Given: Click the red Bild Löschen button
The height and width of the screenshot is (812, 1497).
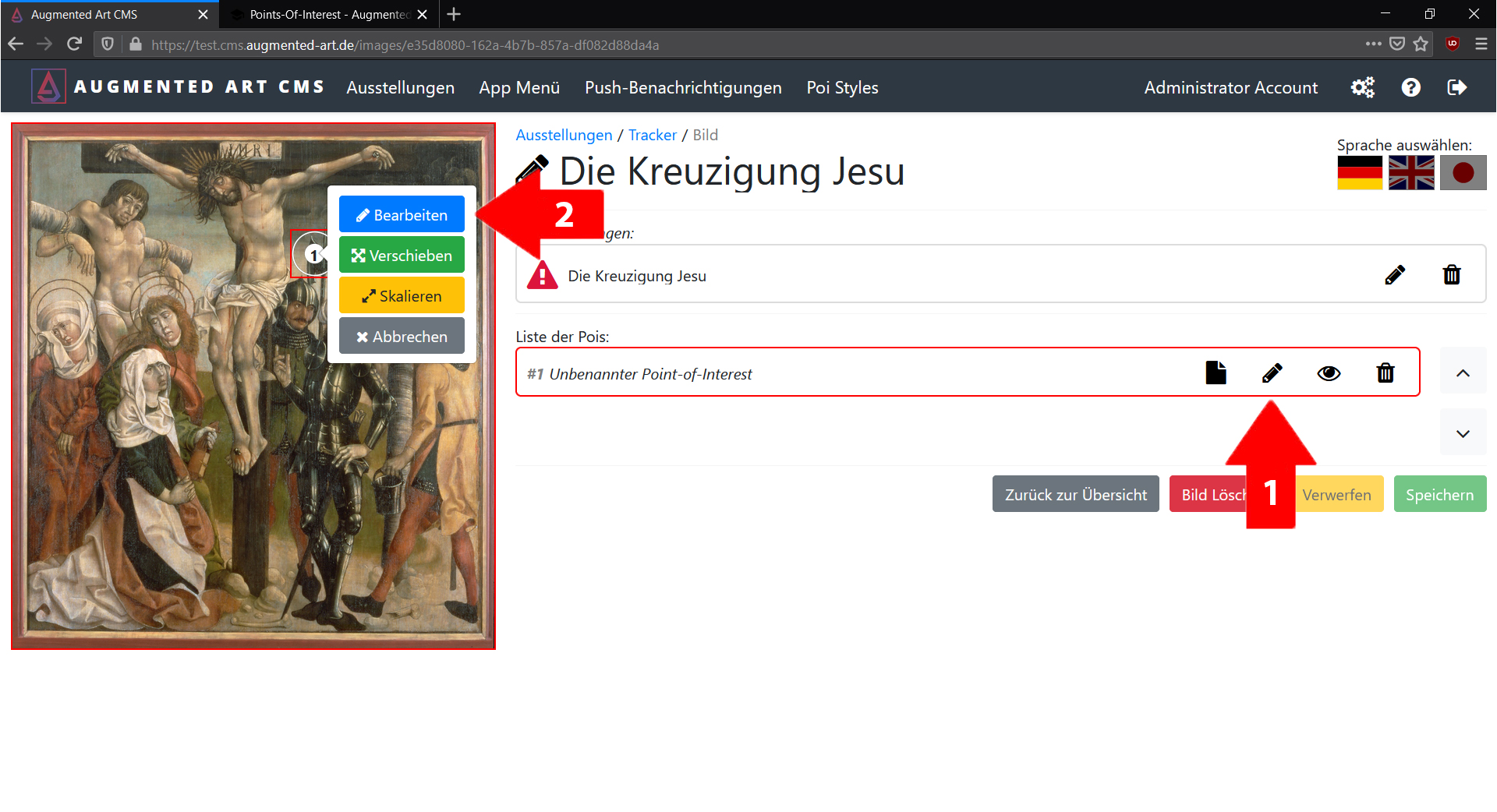Looking at the screenshot, I should tap(1209, 494).
